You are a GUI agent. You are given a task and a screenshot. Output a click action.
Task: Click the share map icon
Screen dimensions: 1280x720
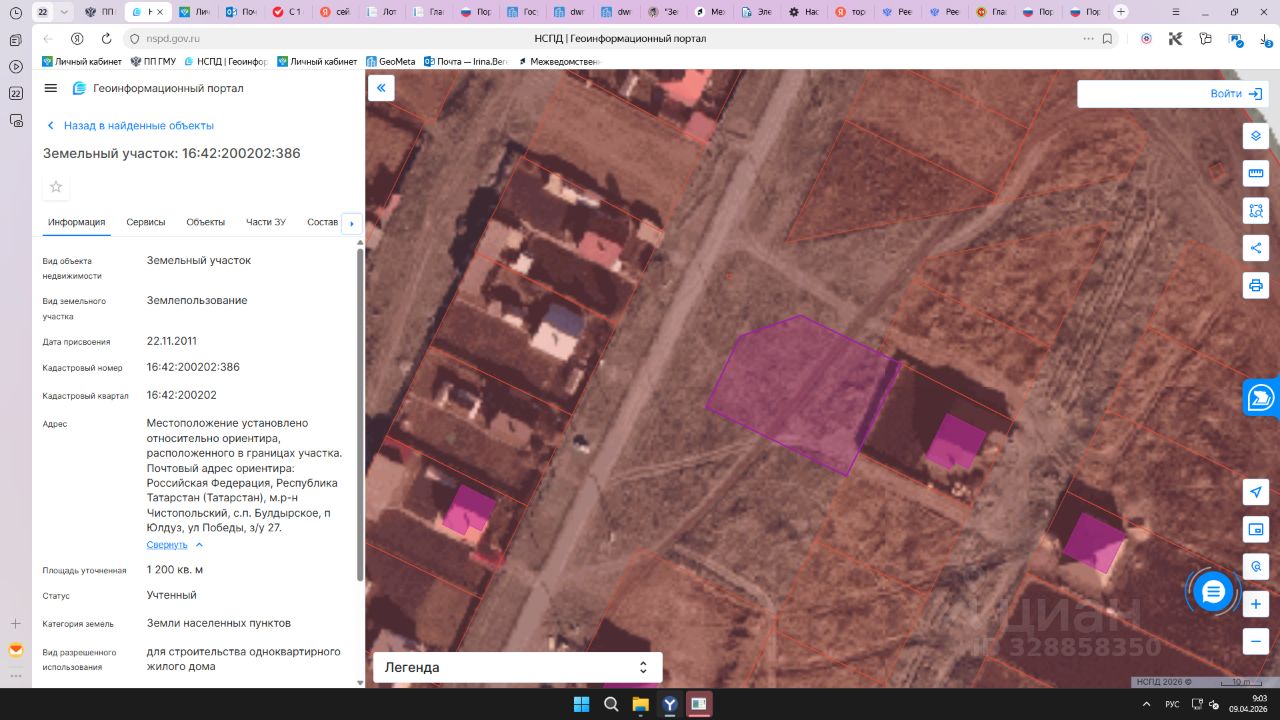click(x=1256, y=248)
